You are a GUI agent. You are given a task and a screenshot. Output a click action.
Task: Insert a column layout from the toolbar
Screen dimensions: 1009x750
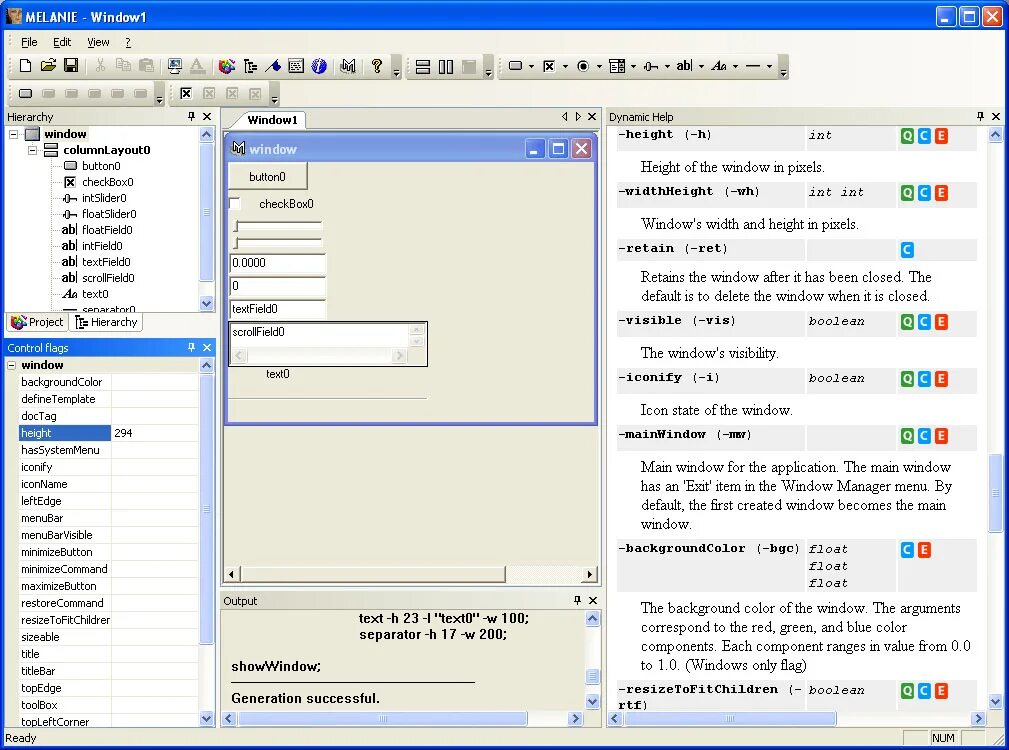pos(423,66)
